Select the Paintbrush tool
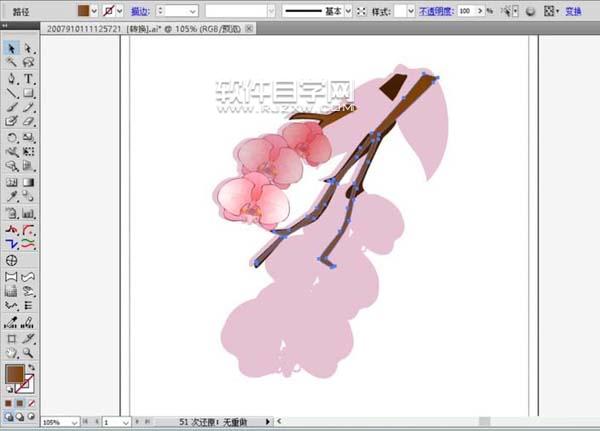 point(11,108)
